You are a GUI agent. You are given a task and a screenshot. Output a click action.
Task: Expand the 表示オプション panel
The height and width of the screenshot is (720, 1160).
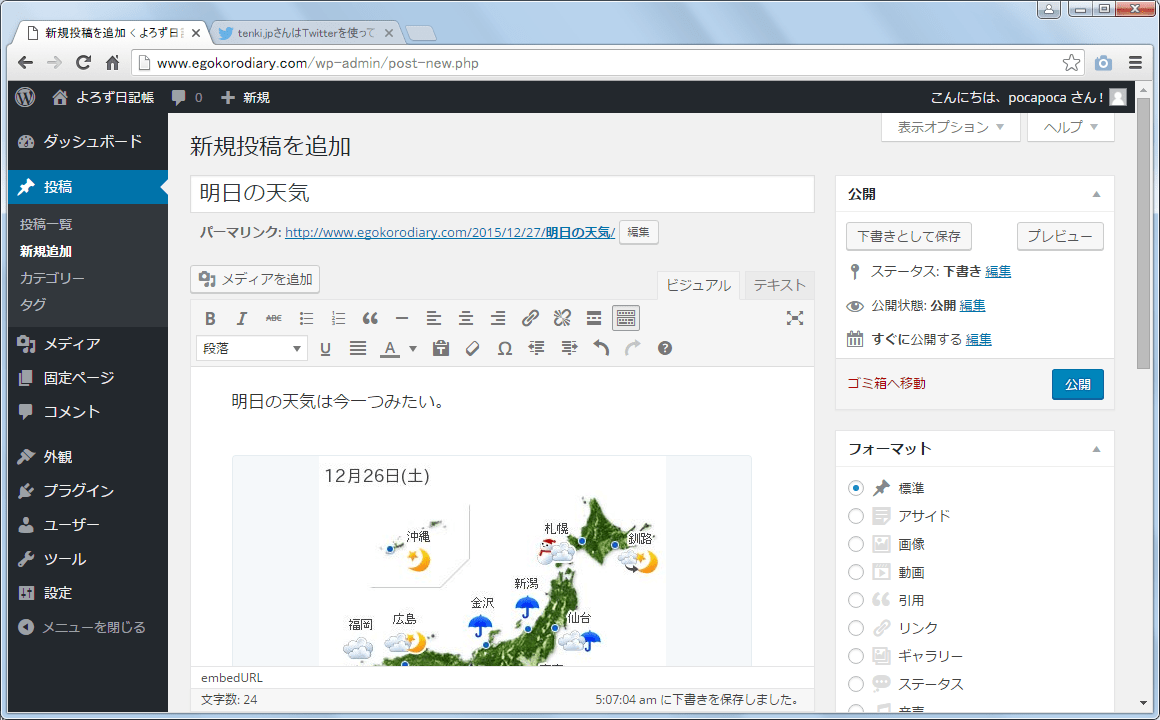pyautogui.click(x=950, y=127)
